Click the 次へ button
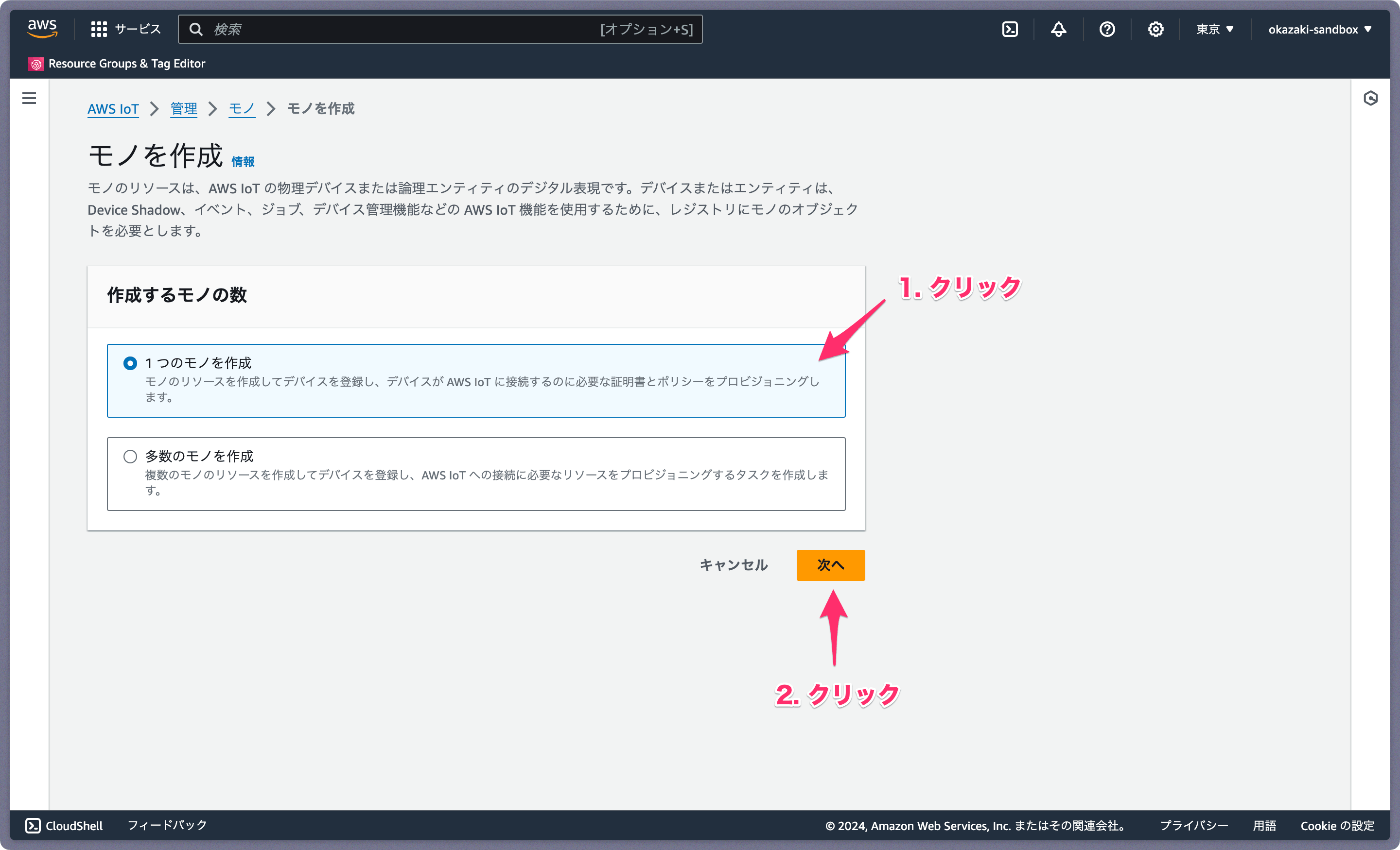1400x850 pixels. [x=831, y=565]
